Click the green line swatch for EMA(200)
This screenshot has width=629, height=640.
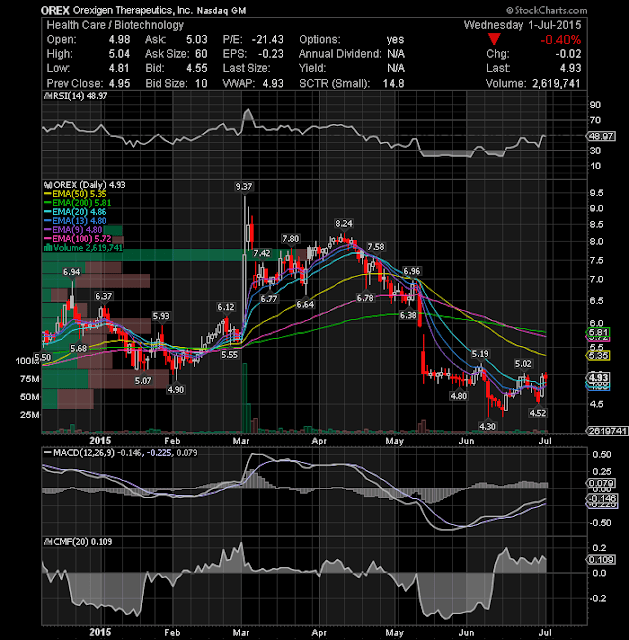pos(47,203)
